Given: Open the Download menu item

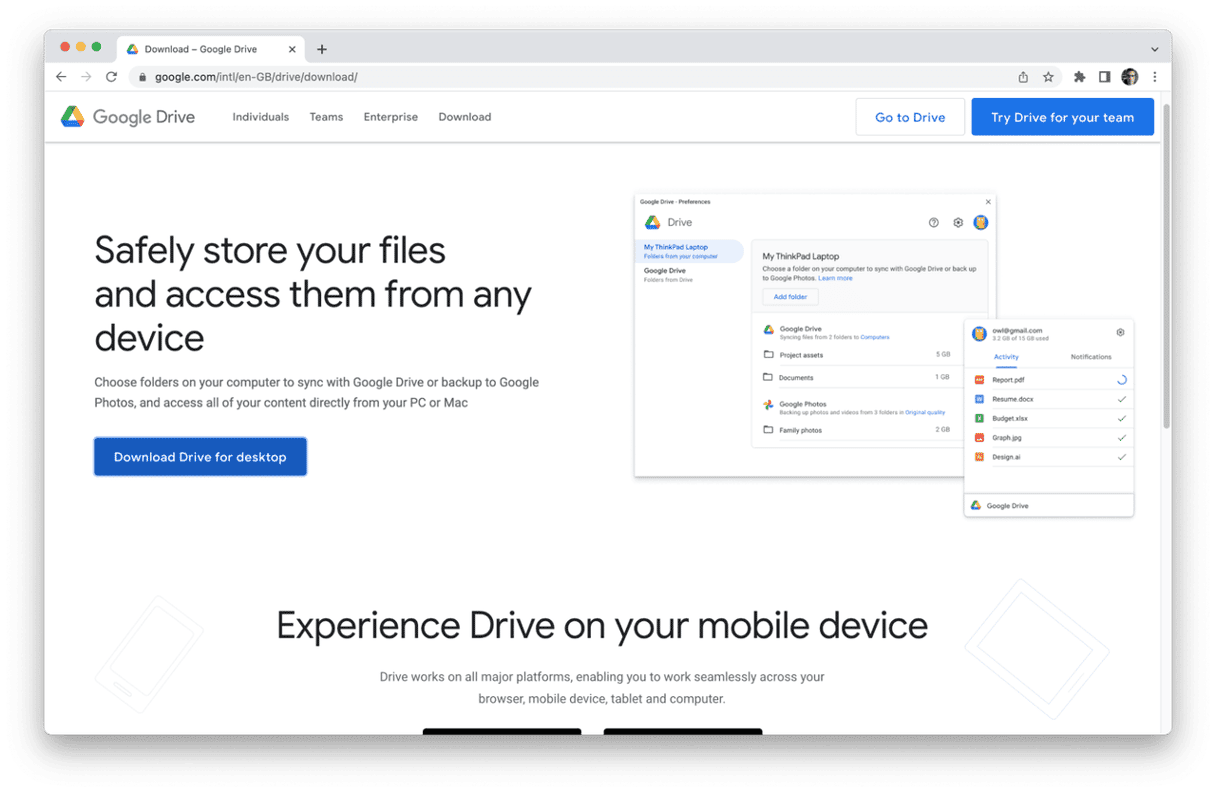Looking at the screenshot, I should (x=465, y=117).
